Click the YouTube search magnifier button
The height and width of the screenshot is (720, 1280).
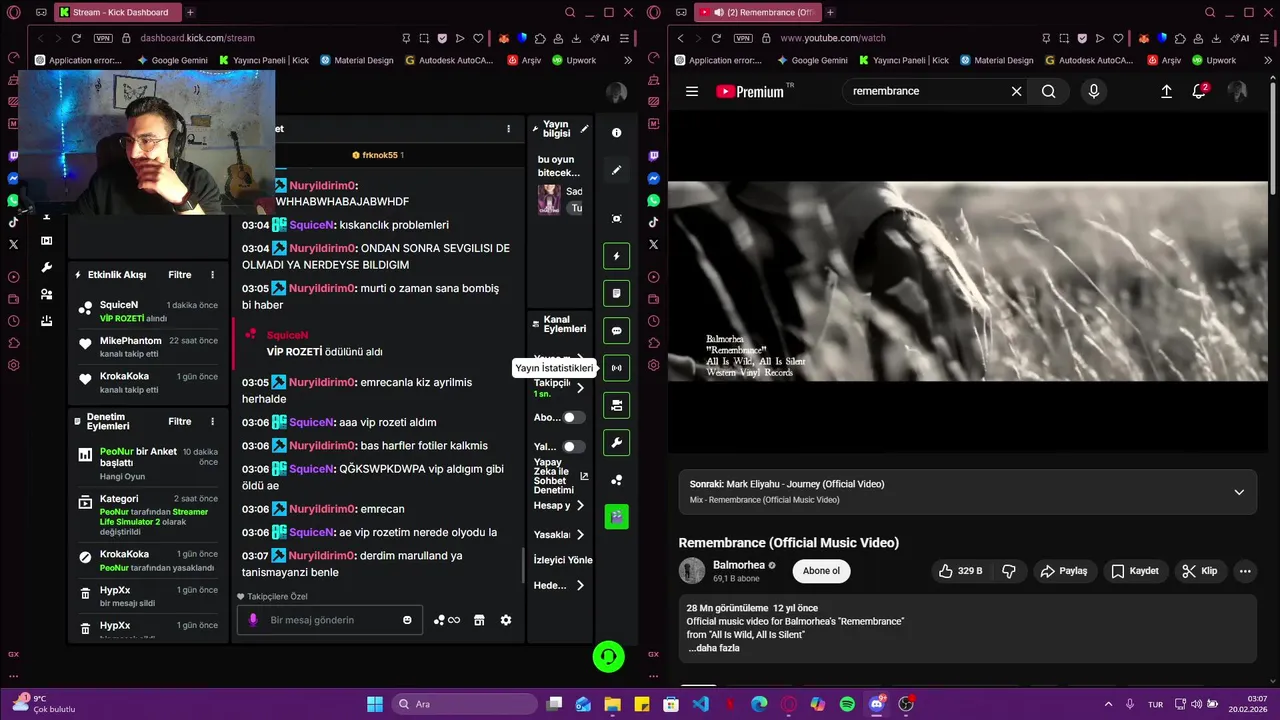(1048, 91)
